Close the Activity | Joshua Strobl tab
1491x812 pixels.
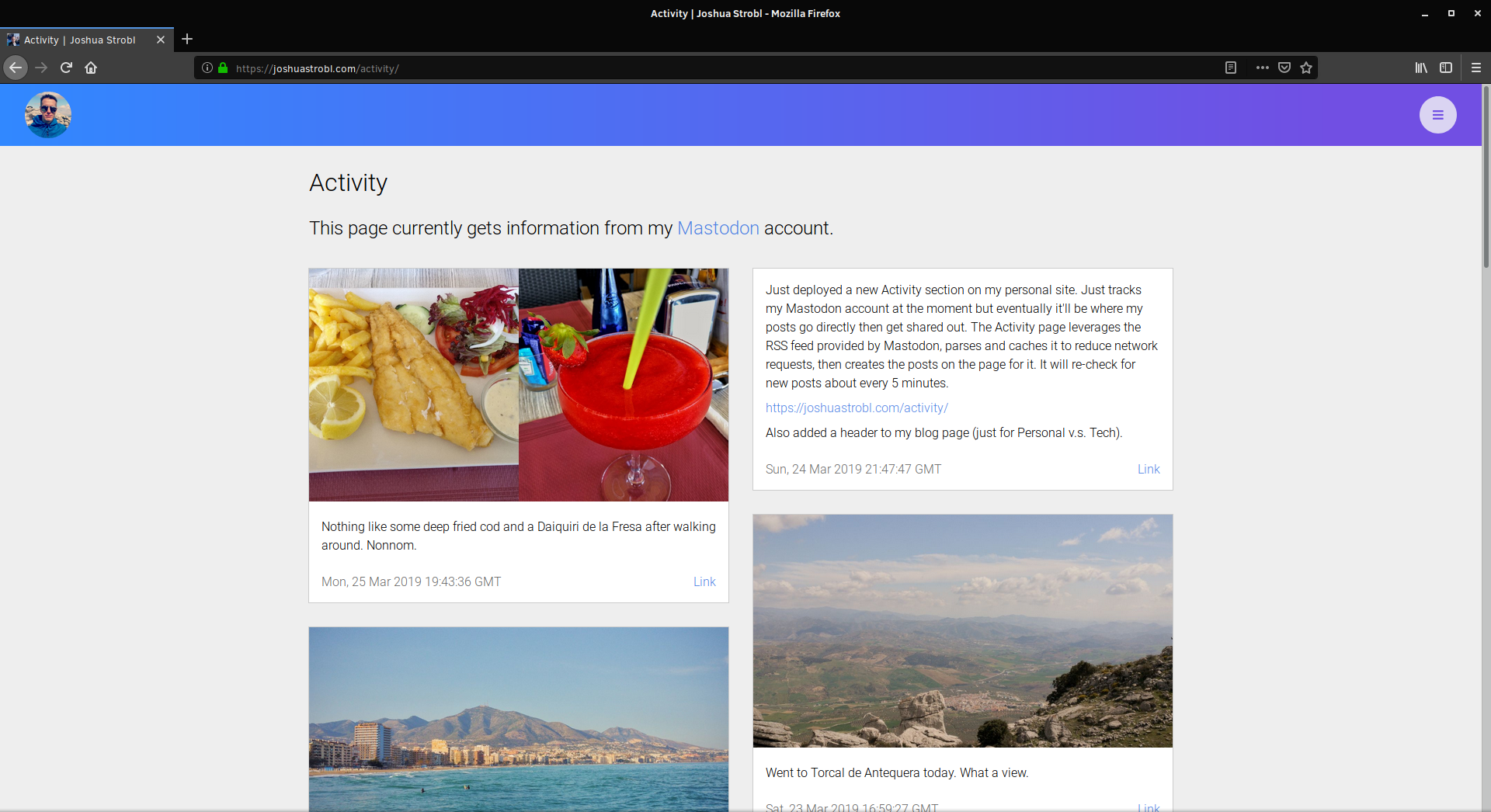coord(161,40)
